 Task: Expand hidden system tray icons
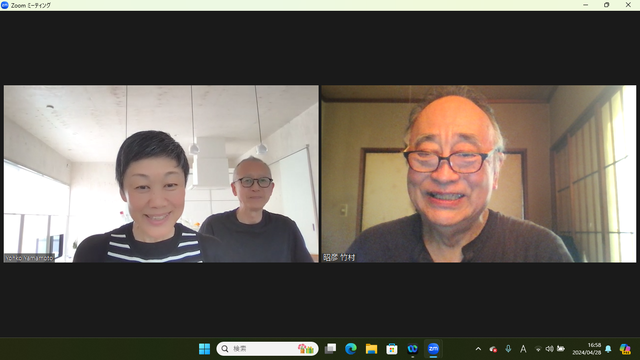478,349
